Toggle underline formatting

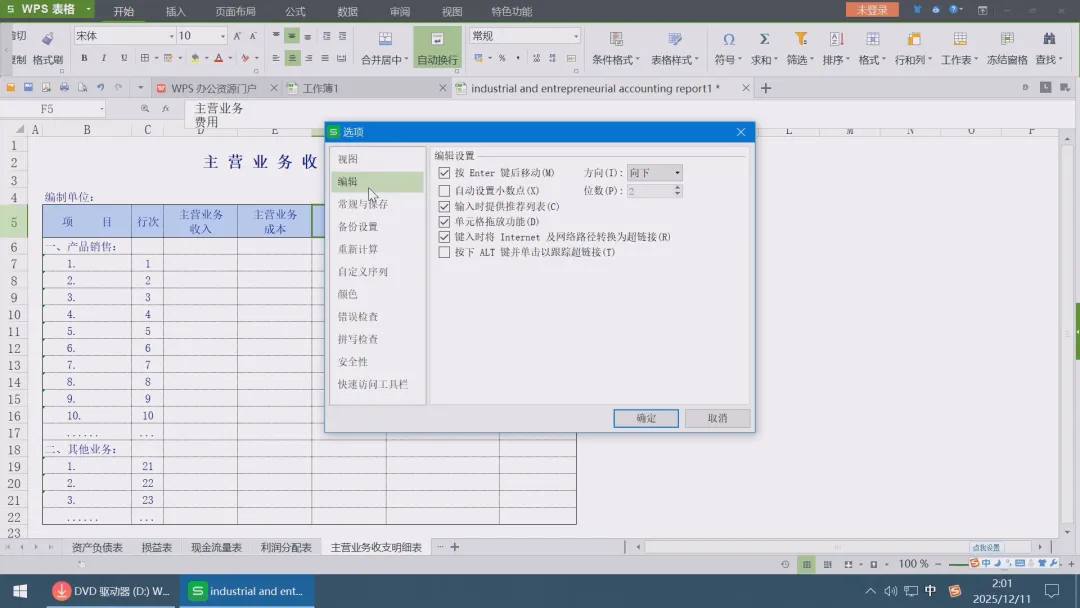pos(124,59)
